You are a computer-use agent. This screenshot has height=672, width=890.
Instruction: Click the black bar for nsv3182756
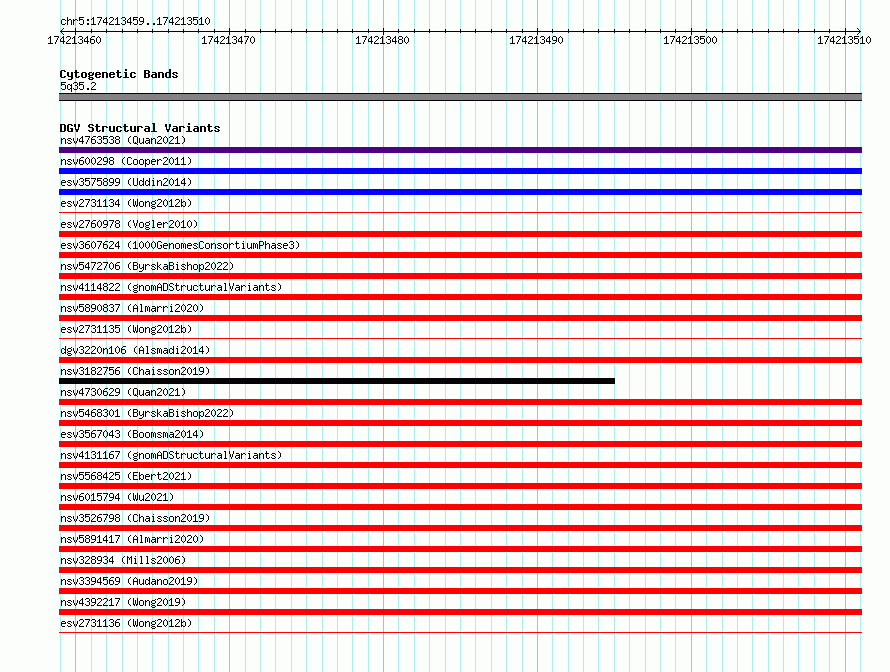337,381
